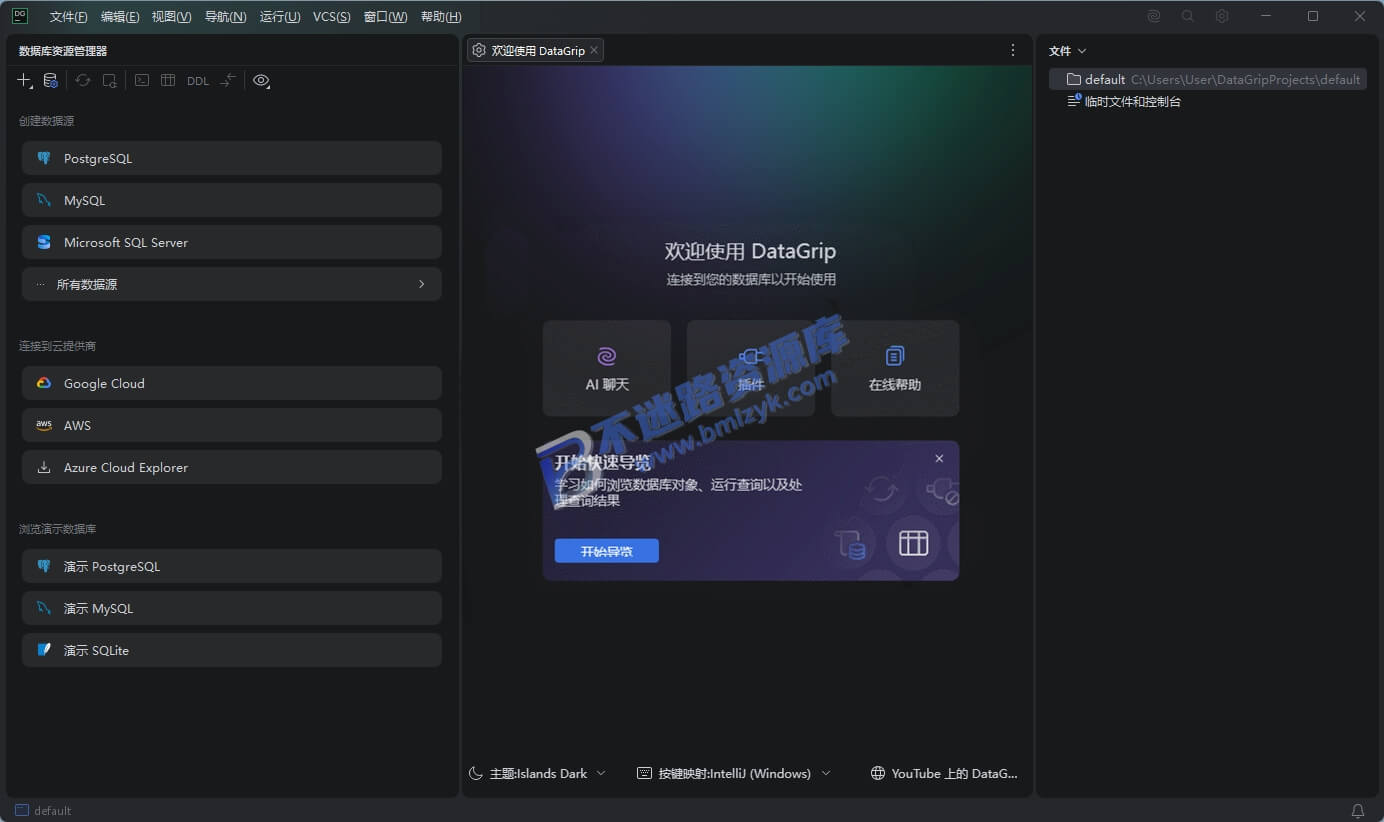Click the table editor icon in toolbar
This screenshot has height=822, width=1384.
pyautogui.click(x=168, y=81)
